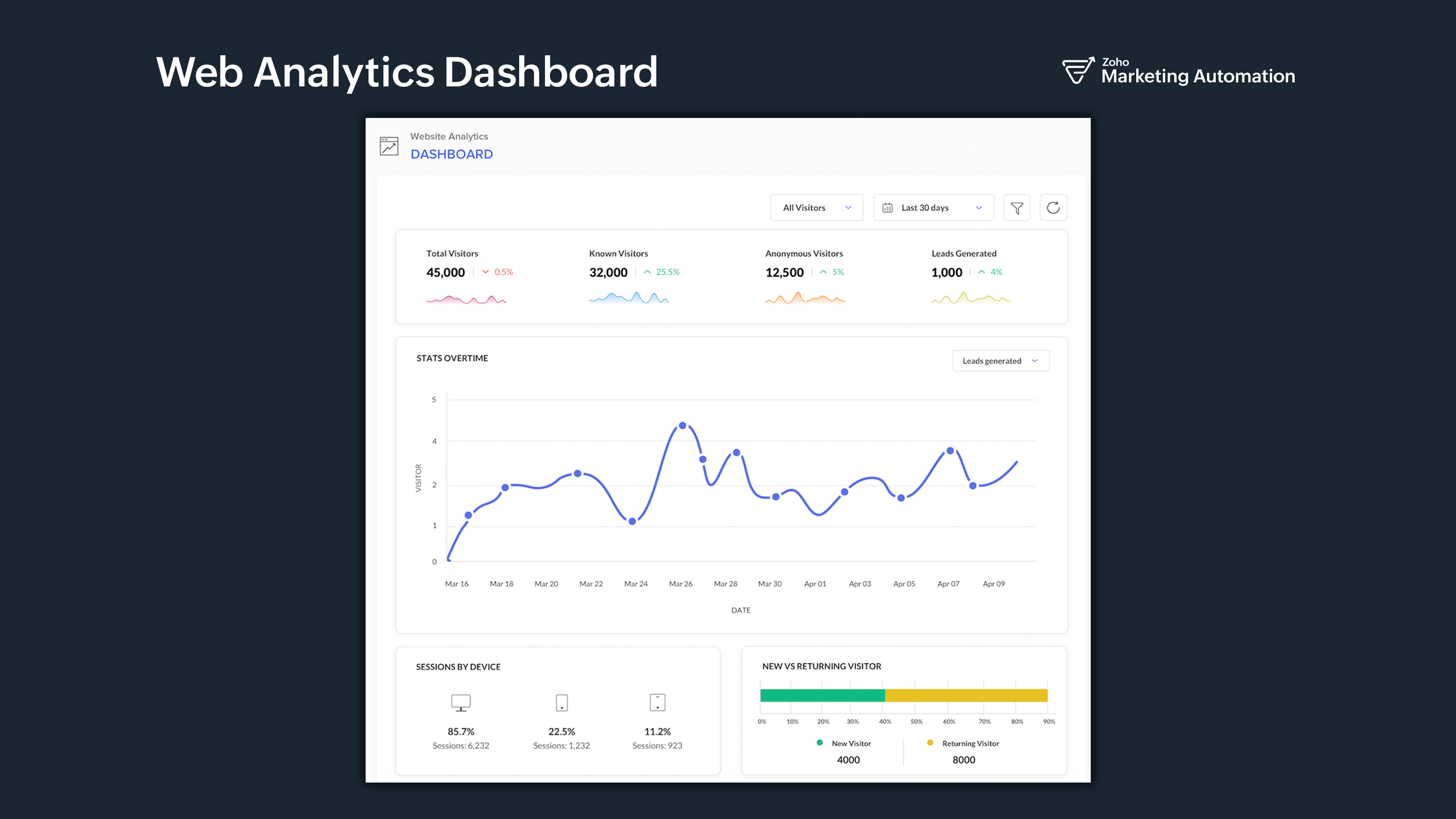Click the data point near Apr 07 peak
Image resolution: width=1456 pixels, height=819 pixels.
tap(950, 451)
